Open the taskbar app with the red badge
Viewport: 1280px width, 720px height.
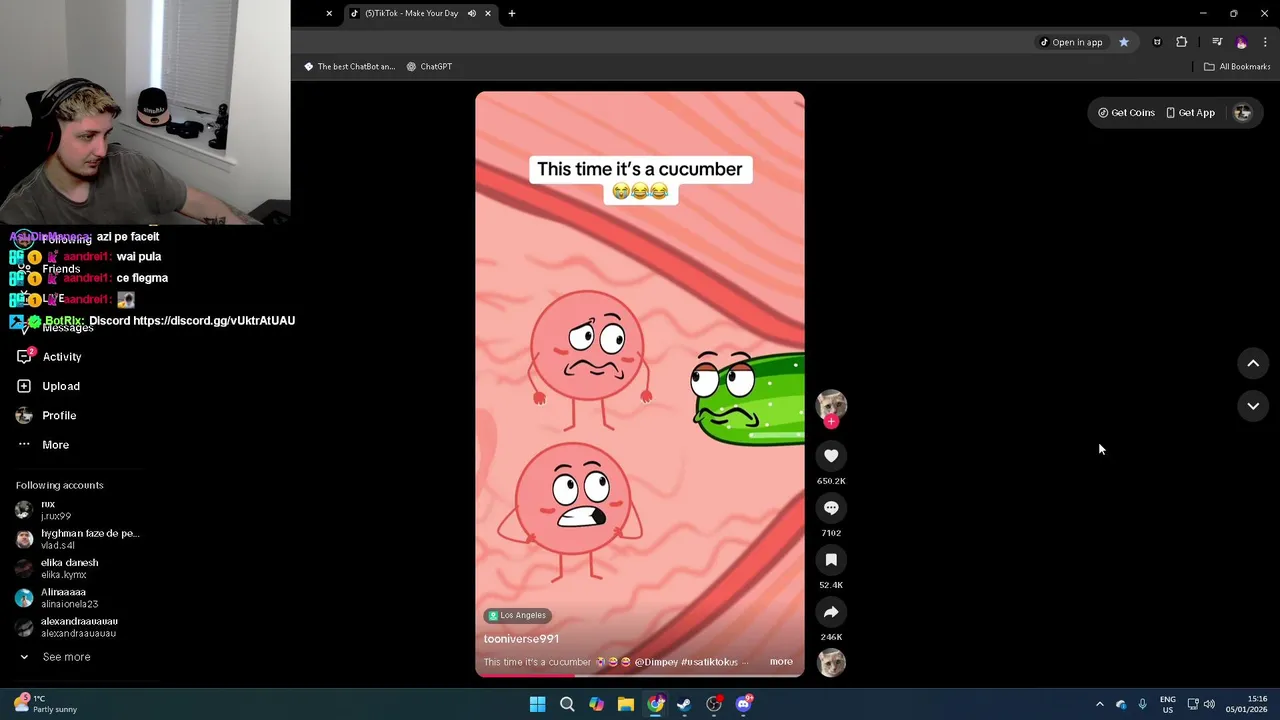point(714,704)
